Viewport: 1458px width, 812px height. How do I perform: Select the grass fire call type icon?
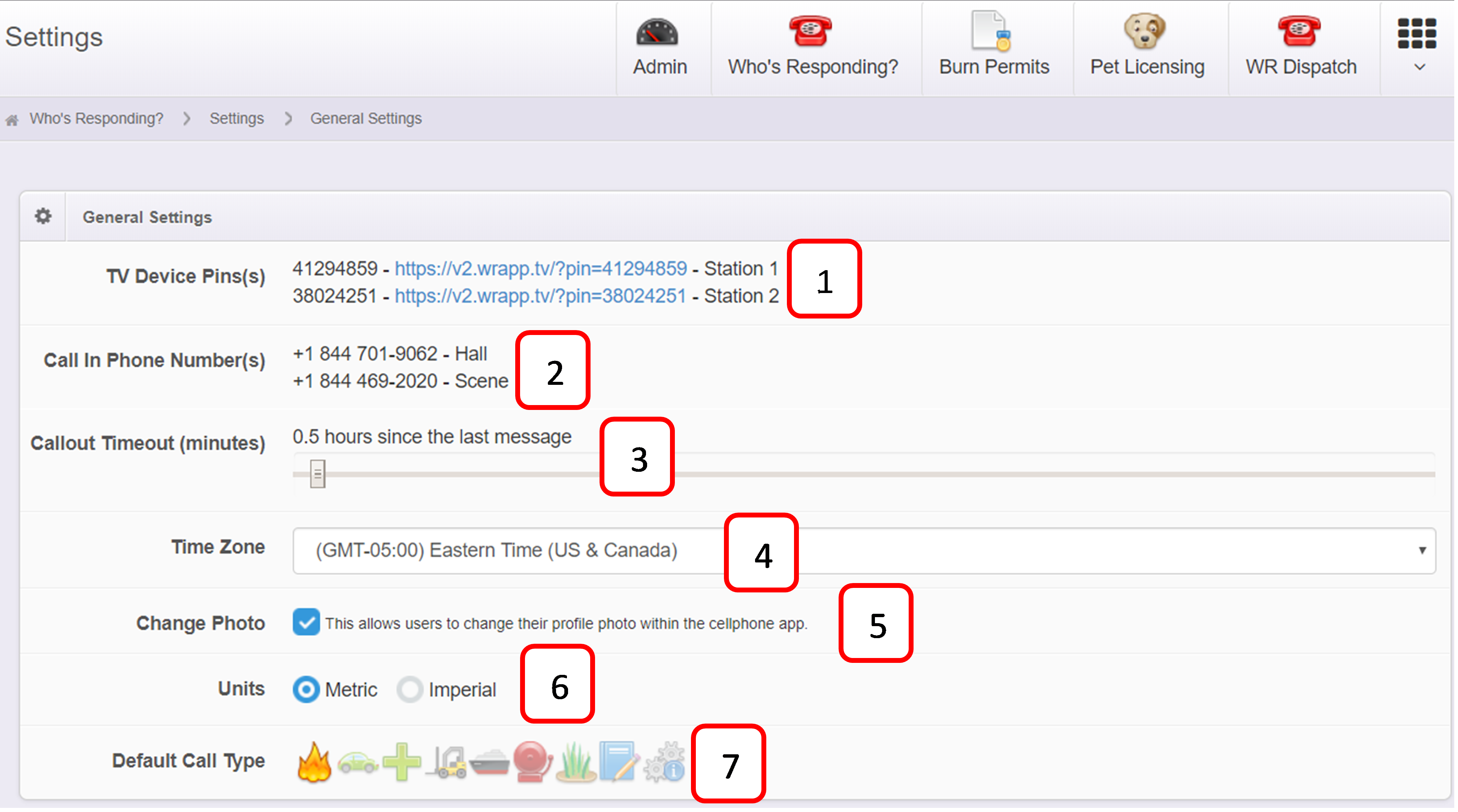tap(576, 763)
